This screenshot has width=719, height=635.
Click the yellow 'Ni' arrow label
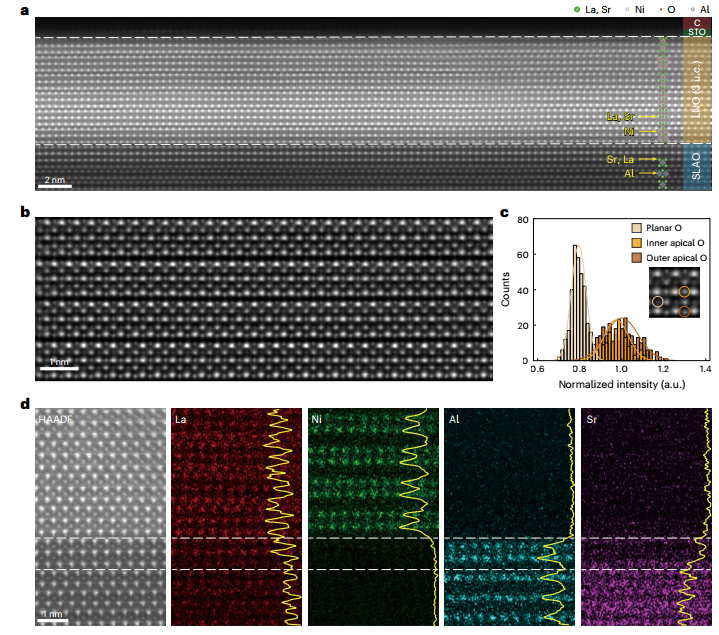tap(629, 132)
